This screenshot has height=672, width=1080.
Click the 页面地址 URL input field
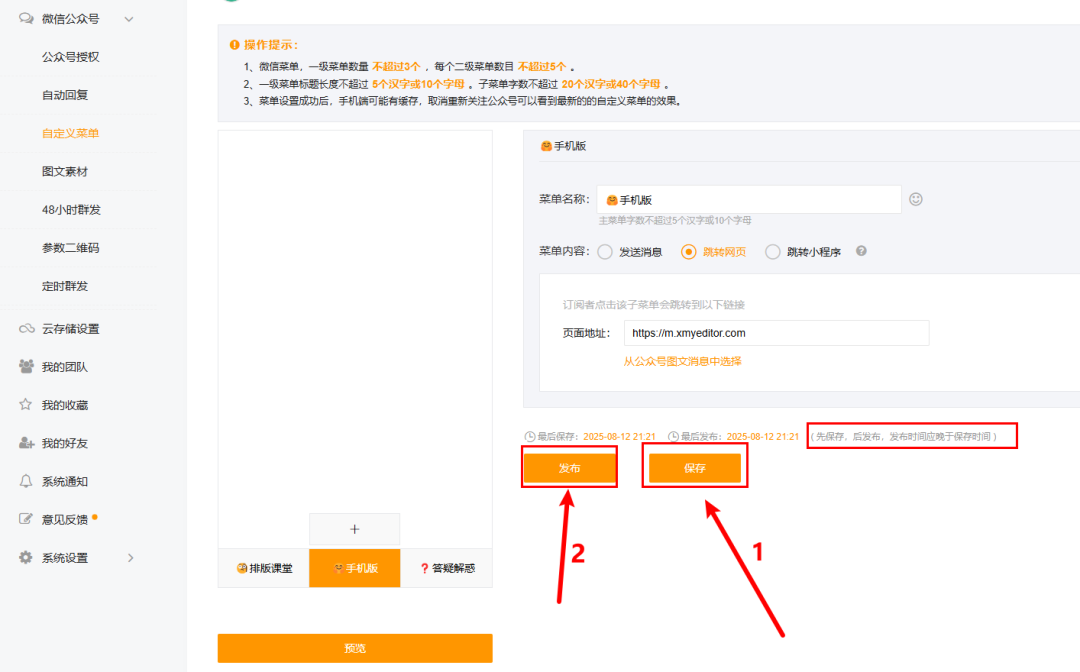(x=776, y=333)
